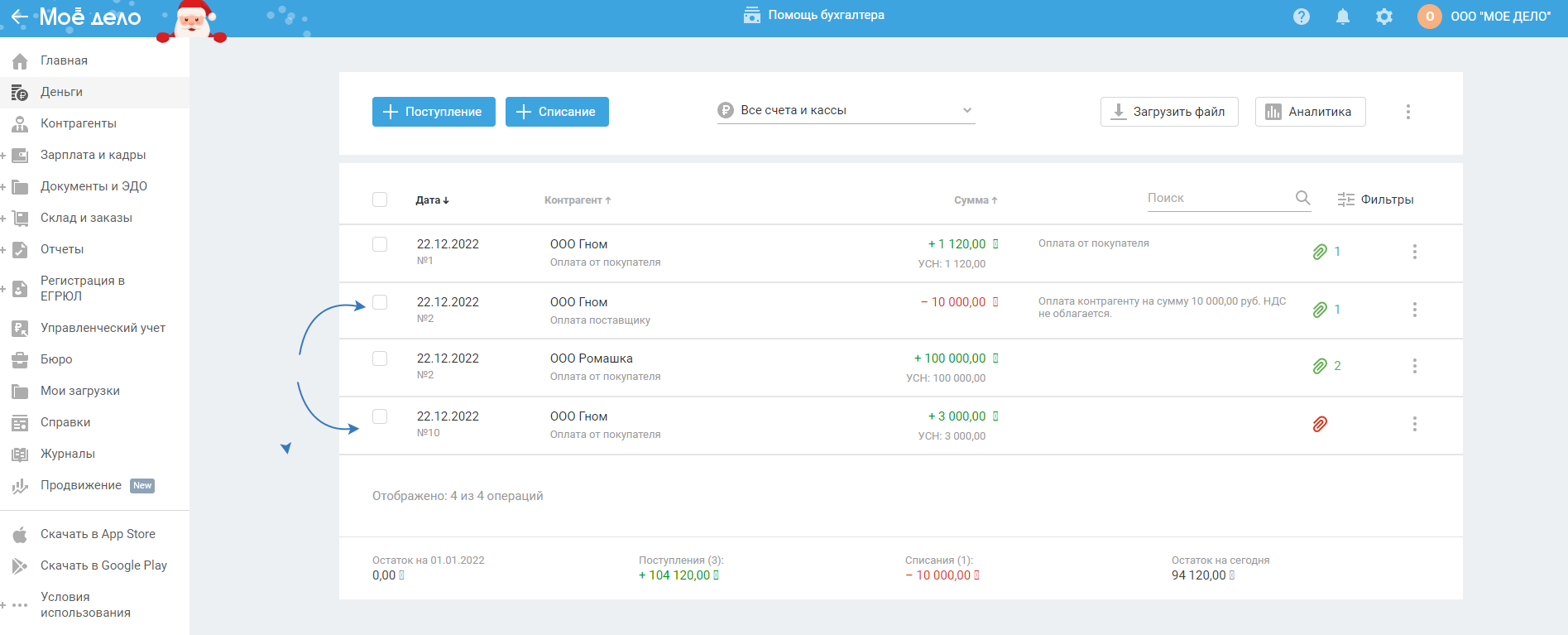Image resolution: width=1568 pixels, height=635 pixels.
Task: Click the red paperclip attachment icon
Action: coord(1320,425)
